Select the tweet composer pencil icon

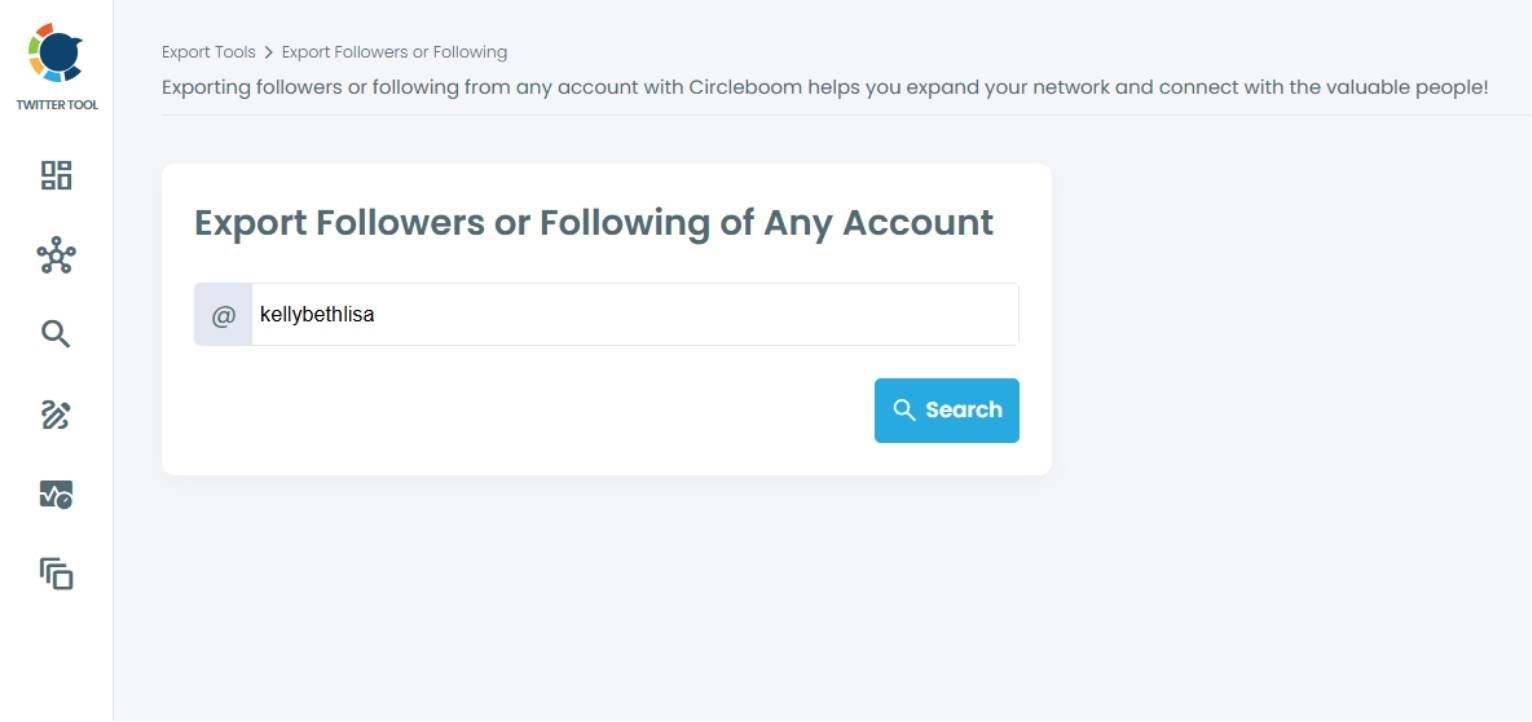(56, 414)
